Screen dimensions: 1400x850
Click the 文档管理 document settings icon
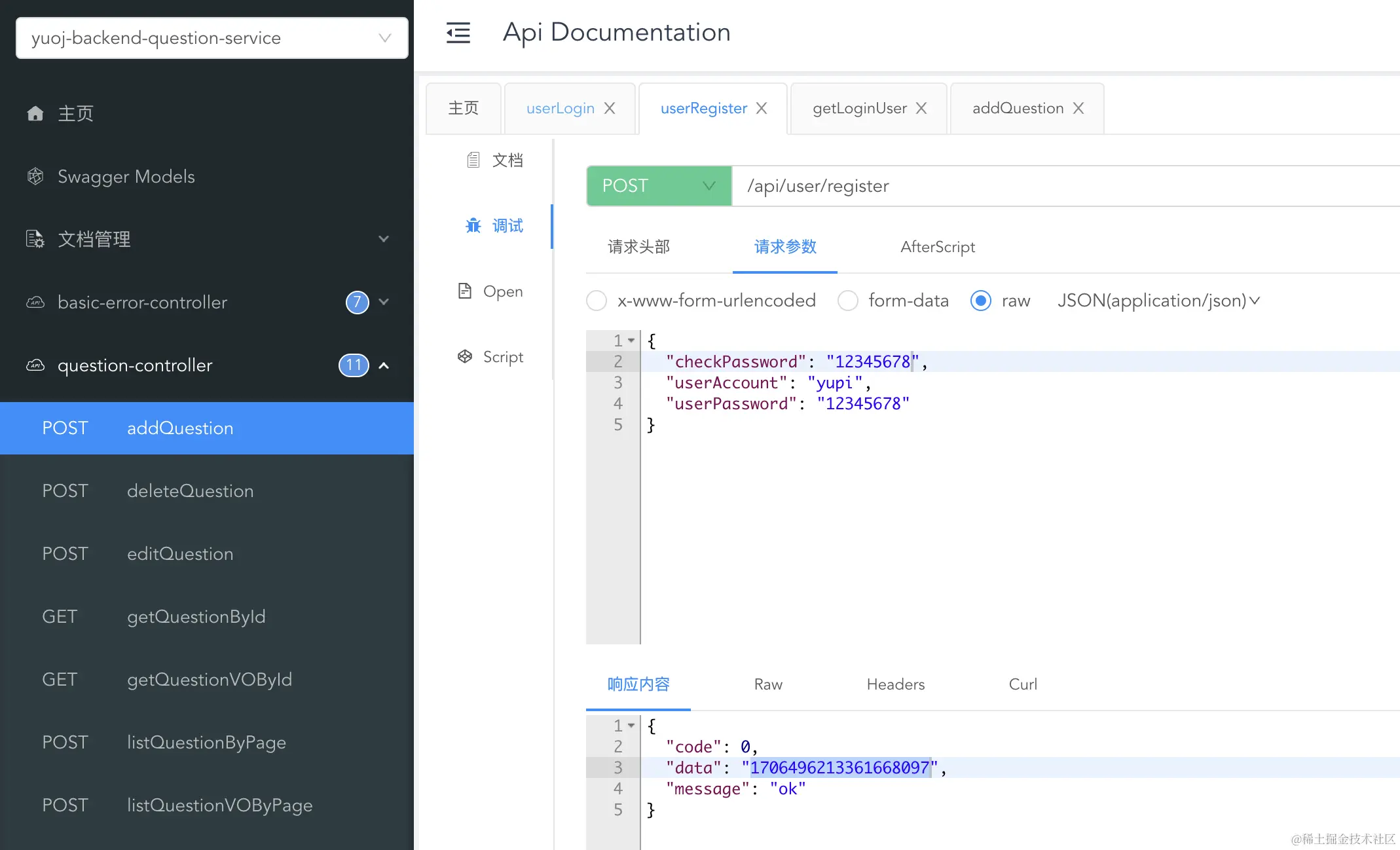tap(35, 239)
